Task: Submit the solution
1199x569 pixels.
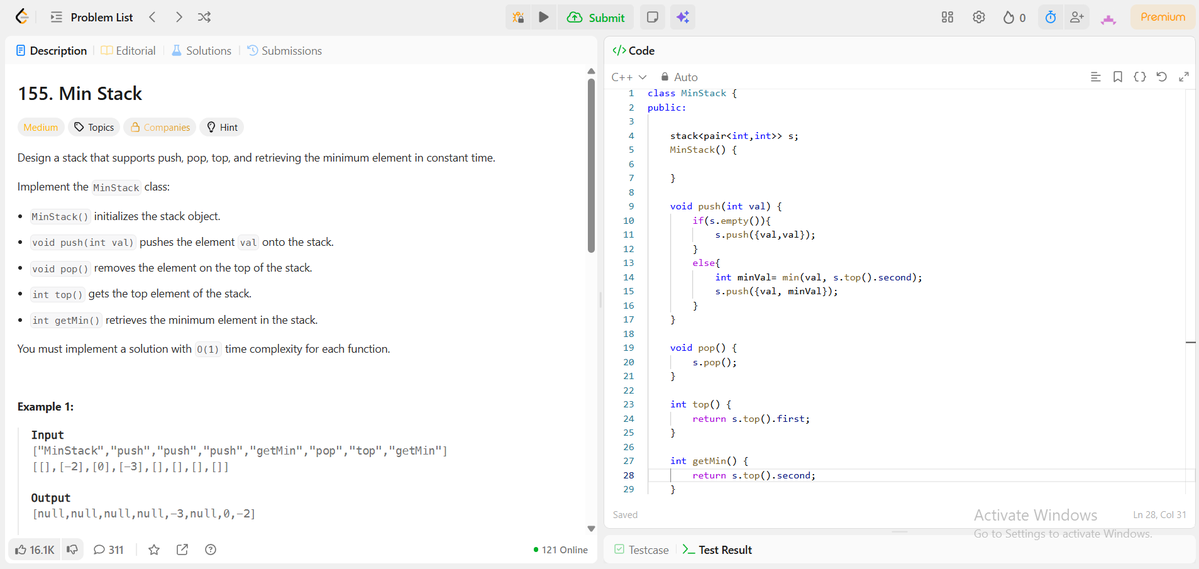Action: 596,17
